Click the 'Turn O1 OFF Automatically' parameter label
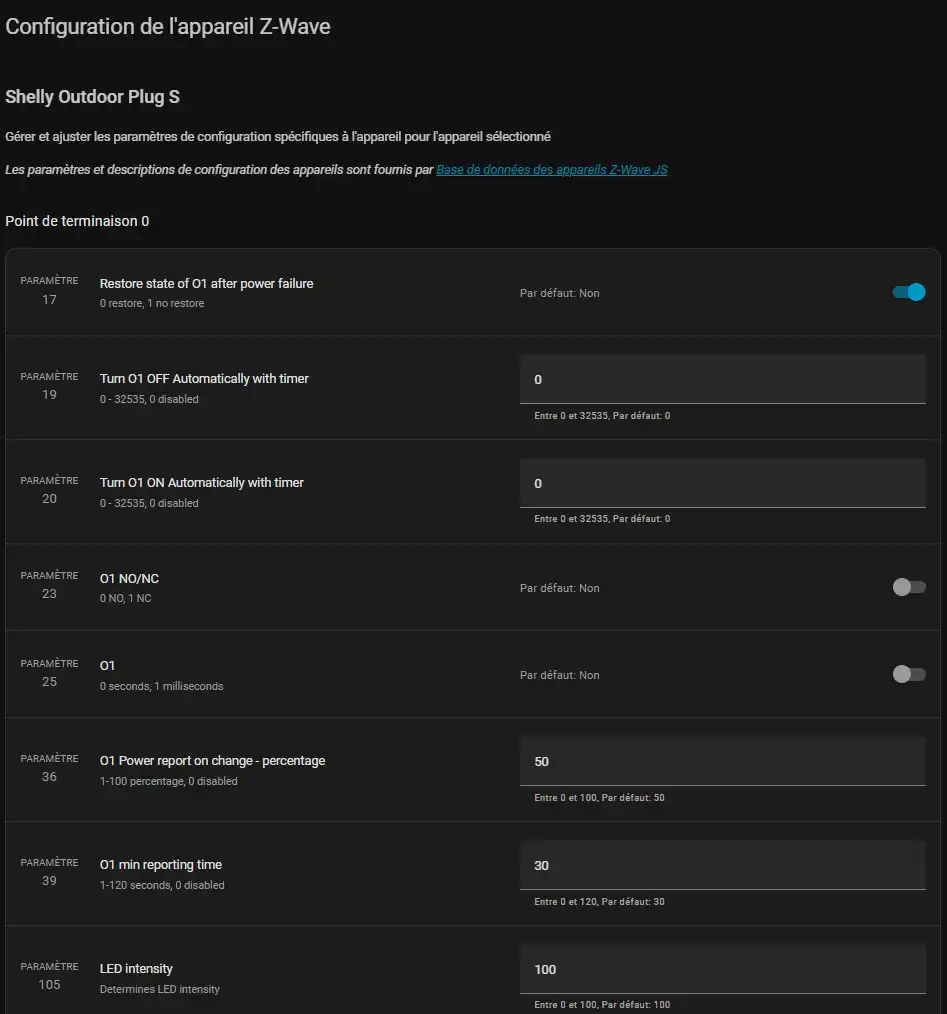Screen dimensions: 947x1014 point(204,379)
